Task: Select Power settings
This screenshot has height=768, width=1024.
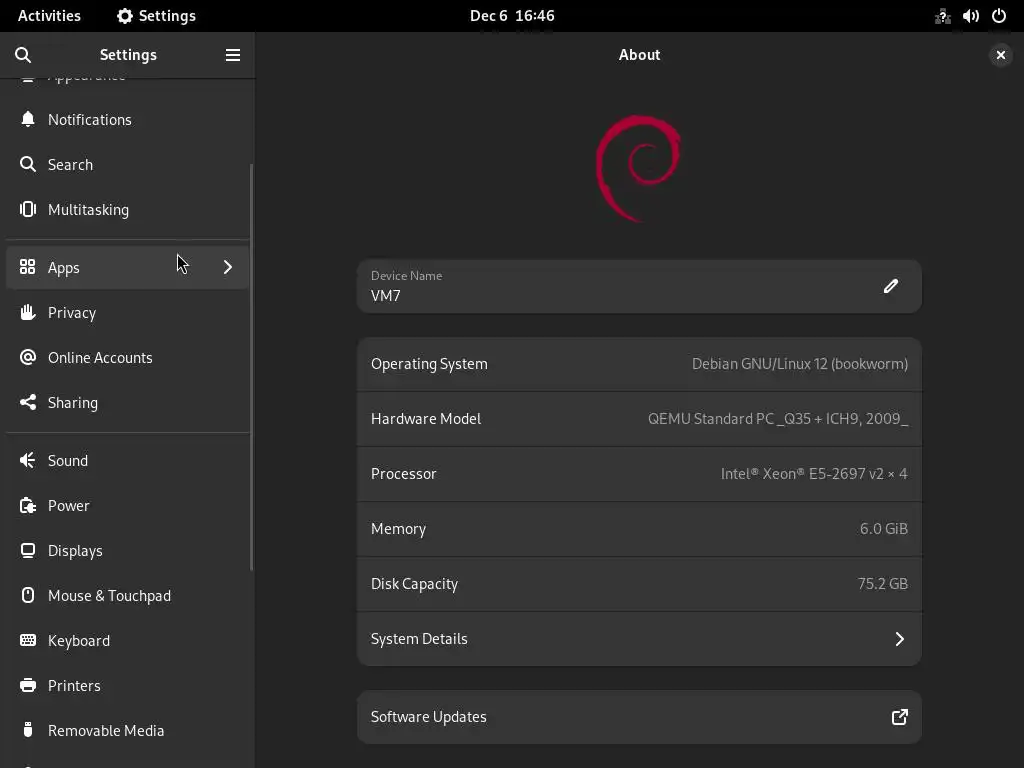Action: [128, 505]
